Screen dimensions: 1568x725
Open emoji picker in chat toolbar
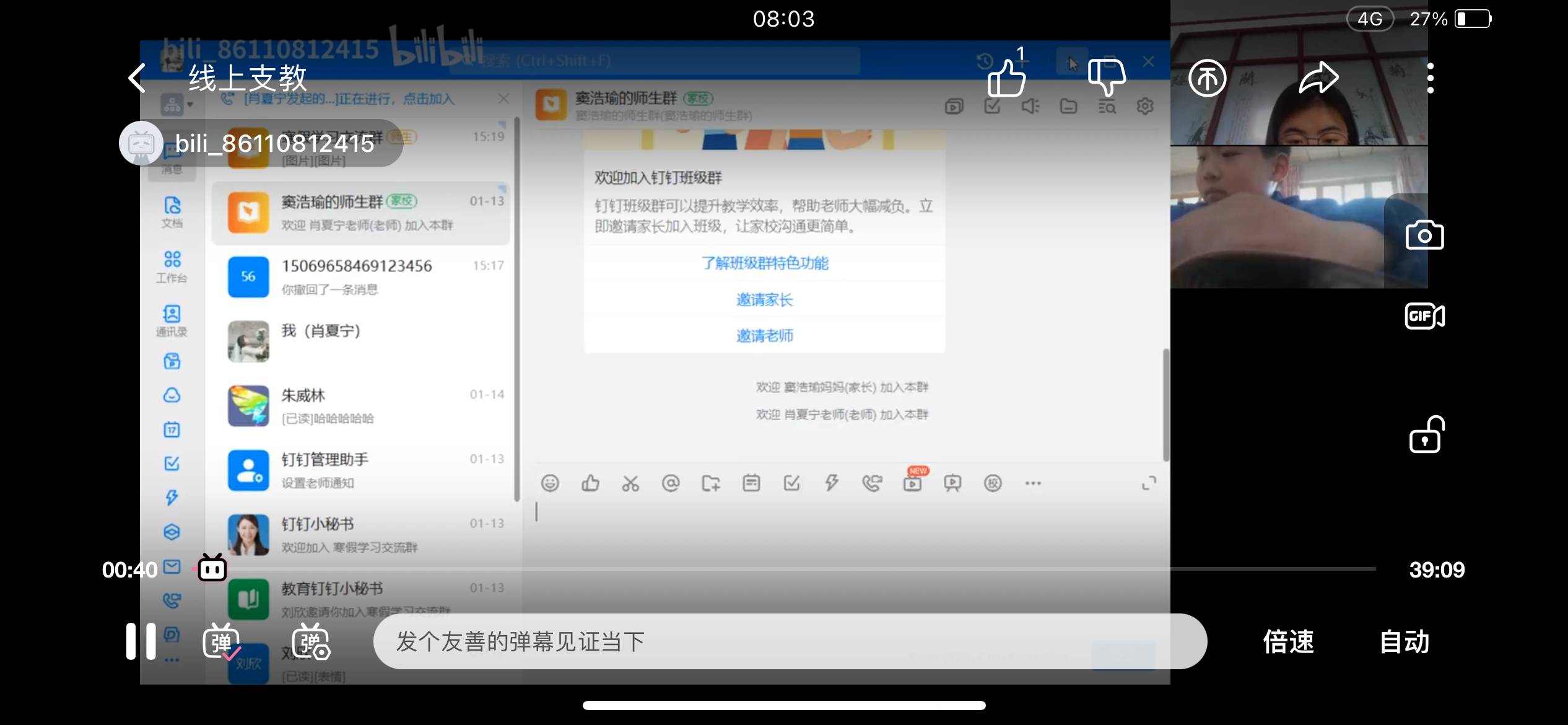click(x=550, y=483)
